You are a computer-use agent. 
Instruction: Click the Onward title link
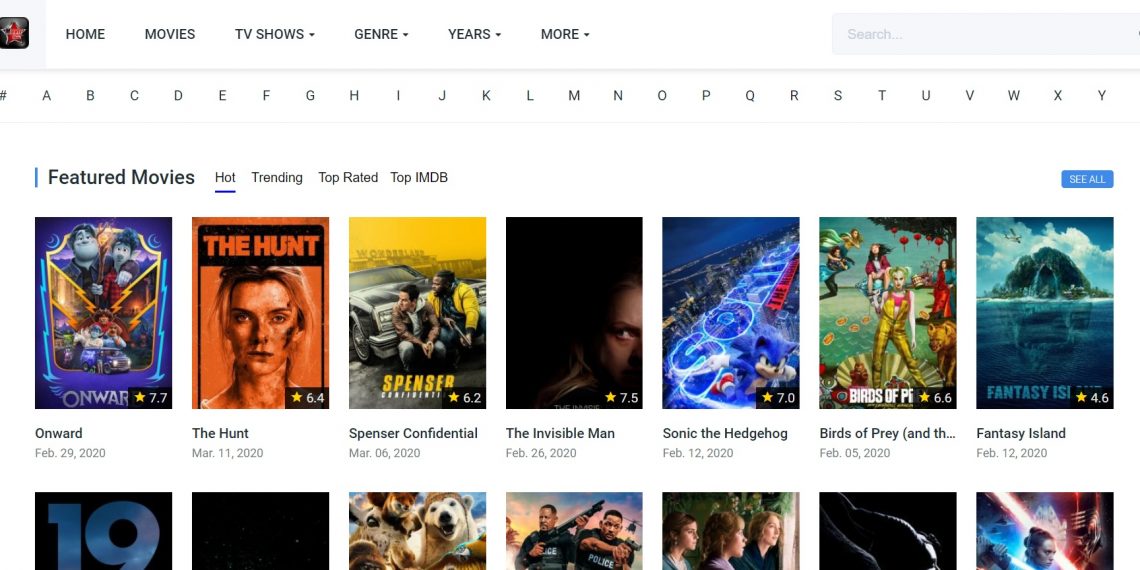tap(59, 433)
